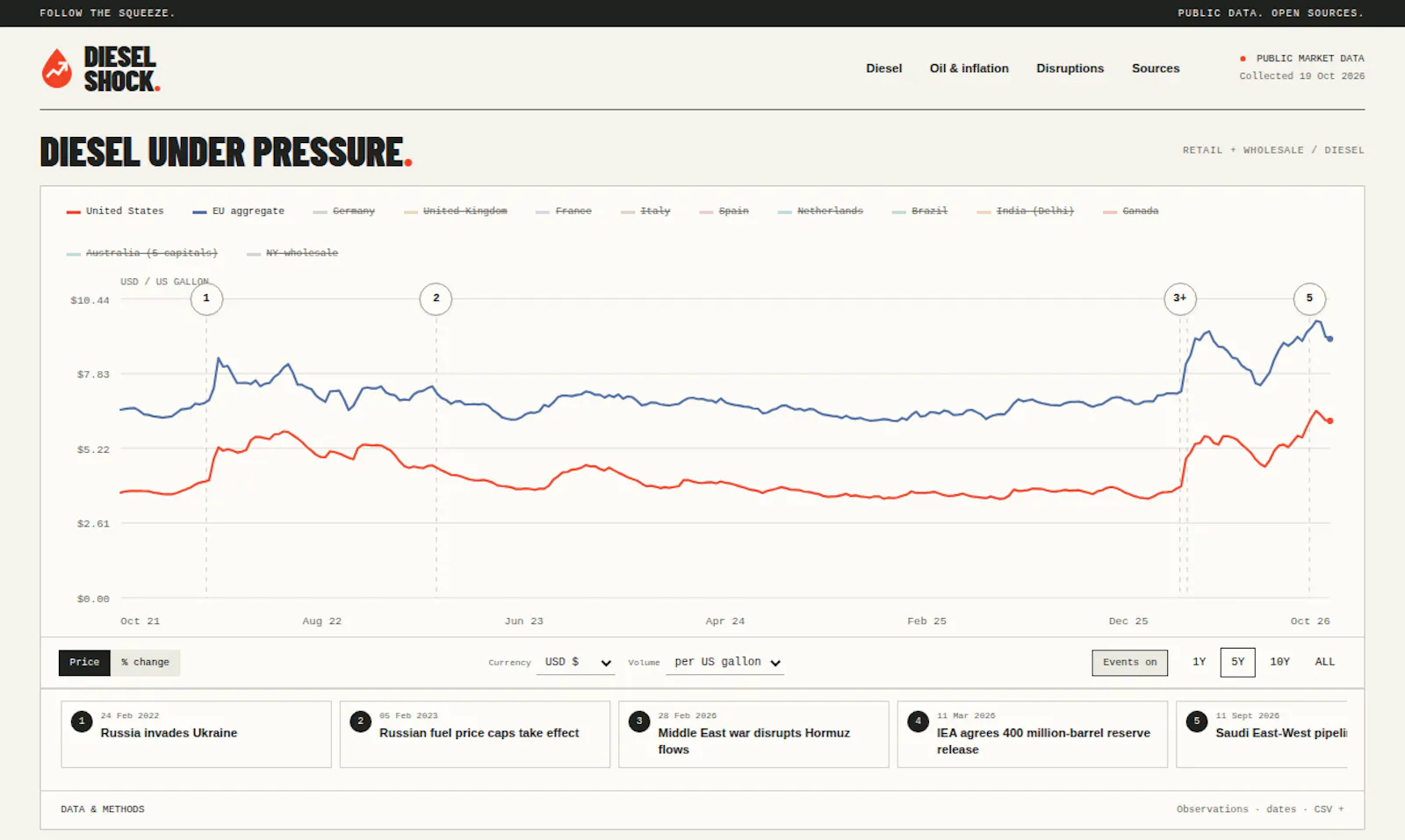Show the NY wholesale series

pos(292,253)
